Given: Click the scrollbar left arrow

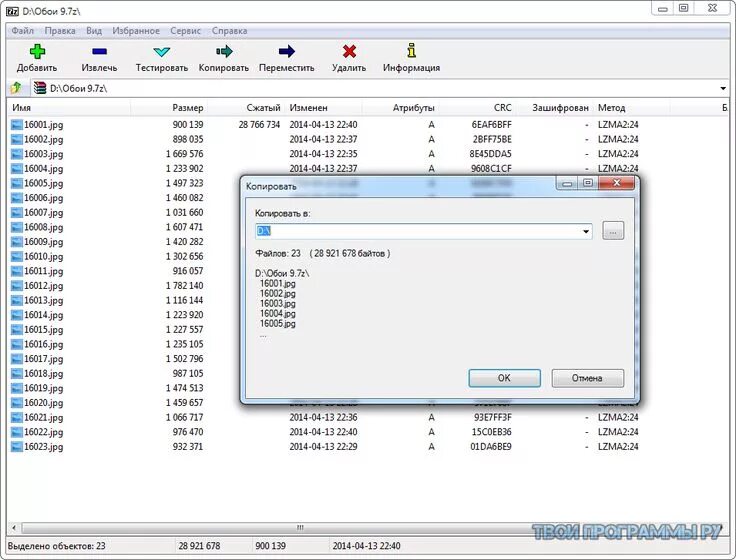Looking at the screenshot, I should (x=14, y=528).
